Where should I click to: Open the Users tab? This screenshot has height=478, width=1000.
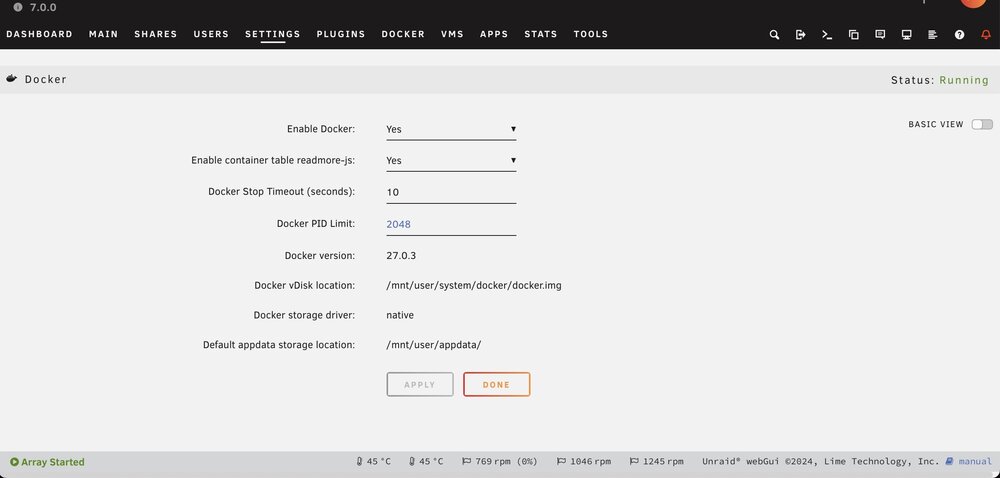coord(211,34)
